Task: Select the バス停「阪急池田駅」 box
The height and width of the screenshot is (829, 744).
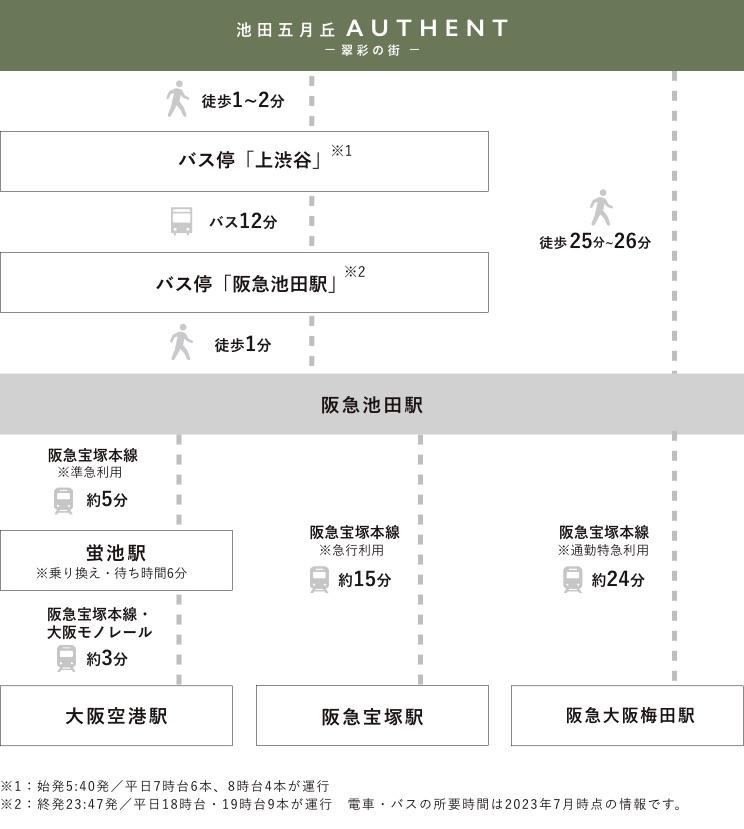Action: [x=244, y=282]
